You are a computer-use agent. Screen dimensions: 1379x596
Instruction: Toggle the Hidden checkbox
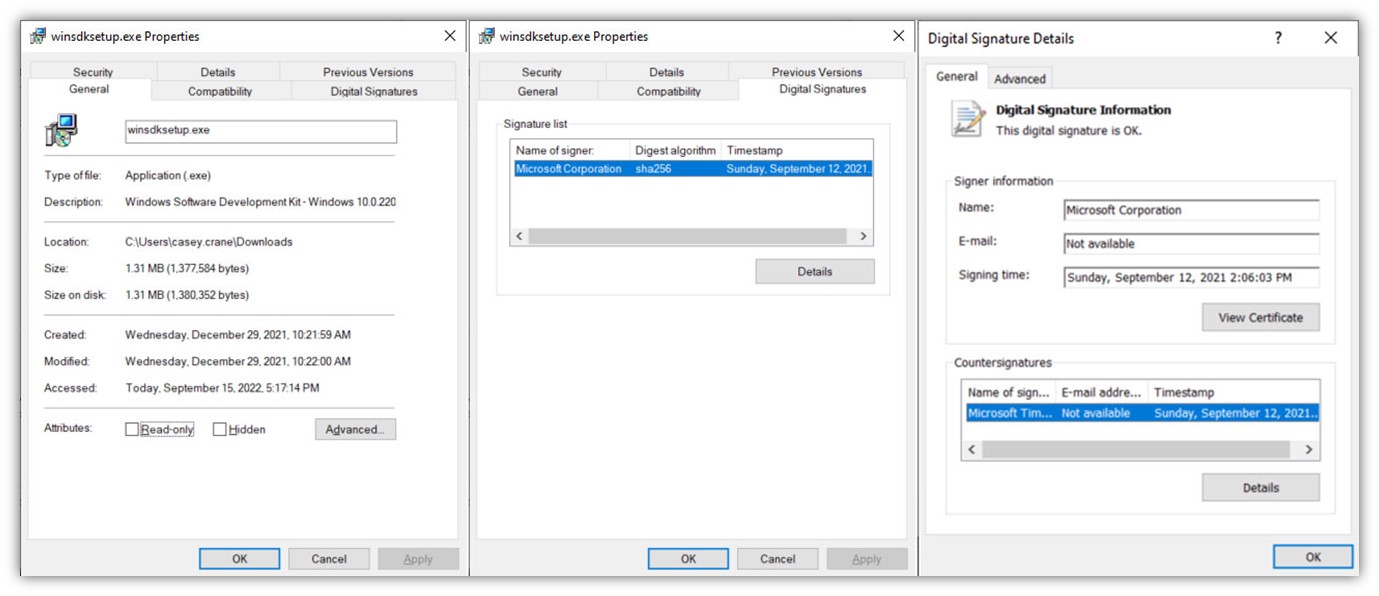tap(220, 430)
